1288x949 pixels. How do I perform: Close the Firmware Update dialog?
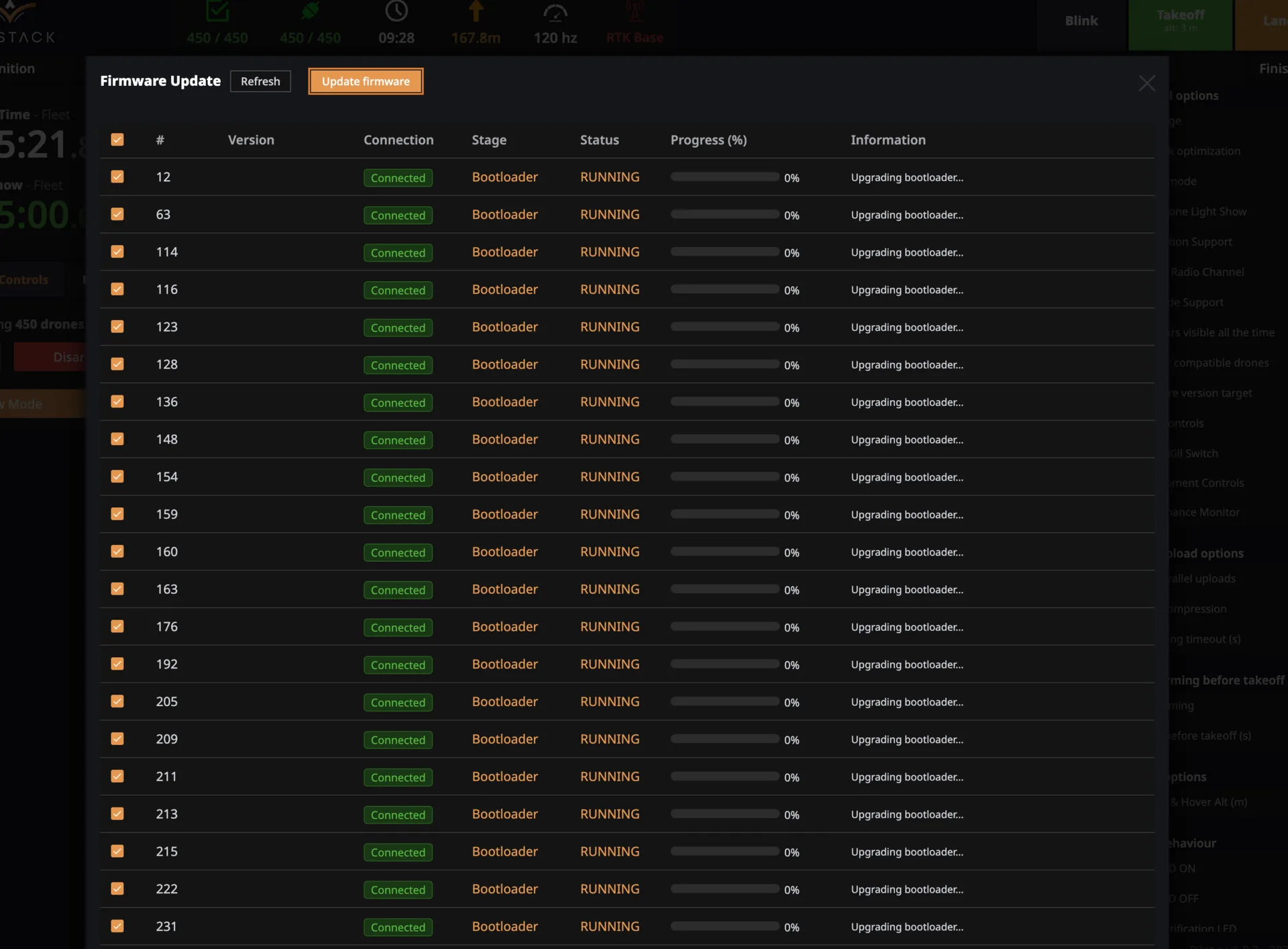(x=1146, y=83)
